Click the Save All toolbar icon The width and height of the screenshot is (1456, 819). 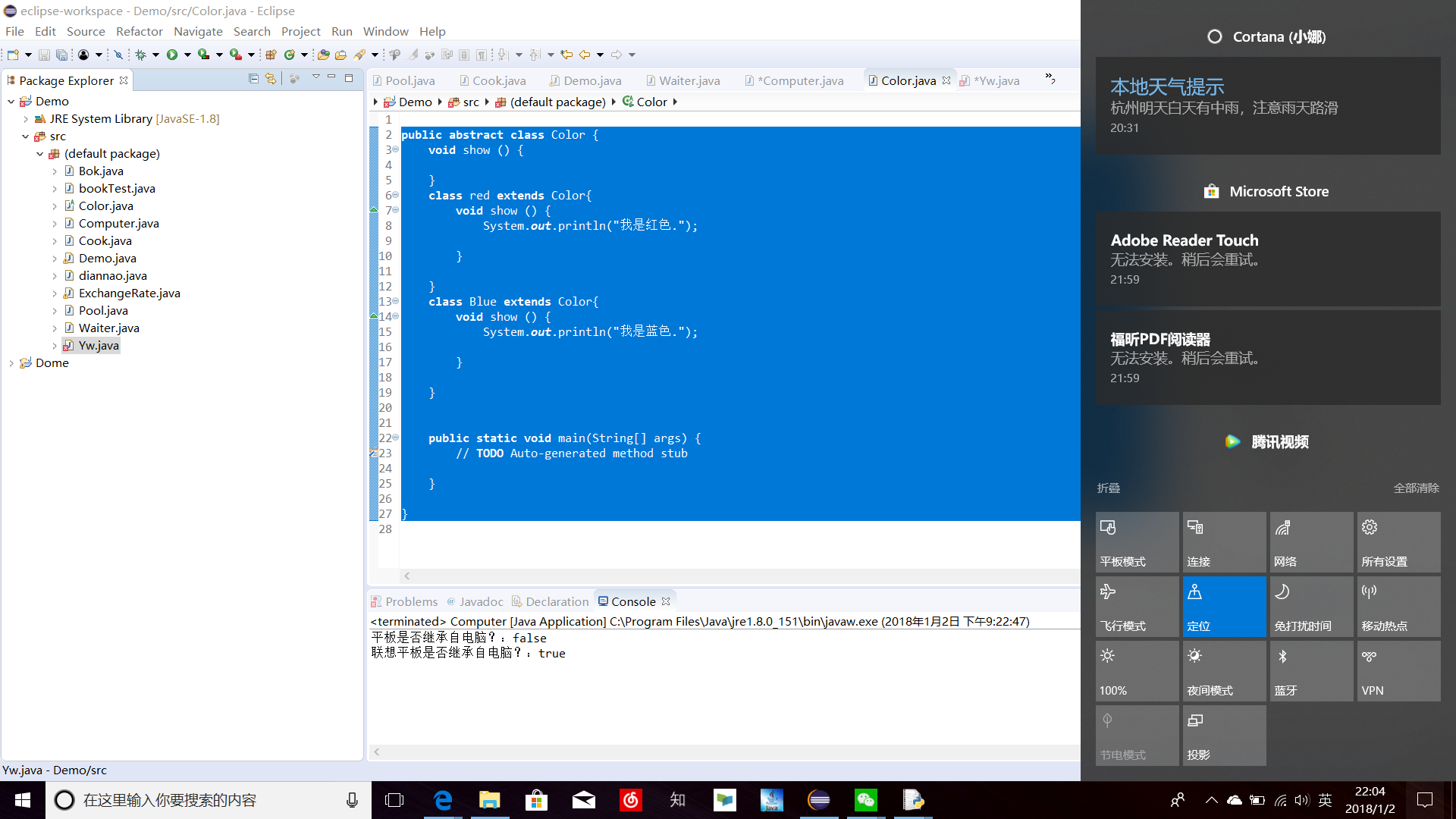pos(61,55)
